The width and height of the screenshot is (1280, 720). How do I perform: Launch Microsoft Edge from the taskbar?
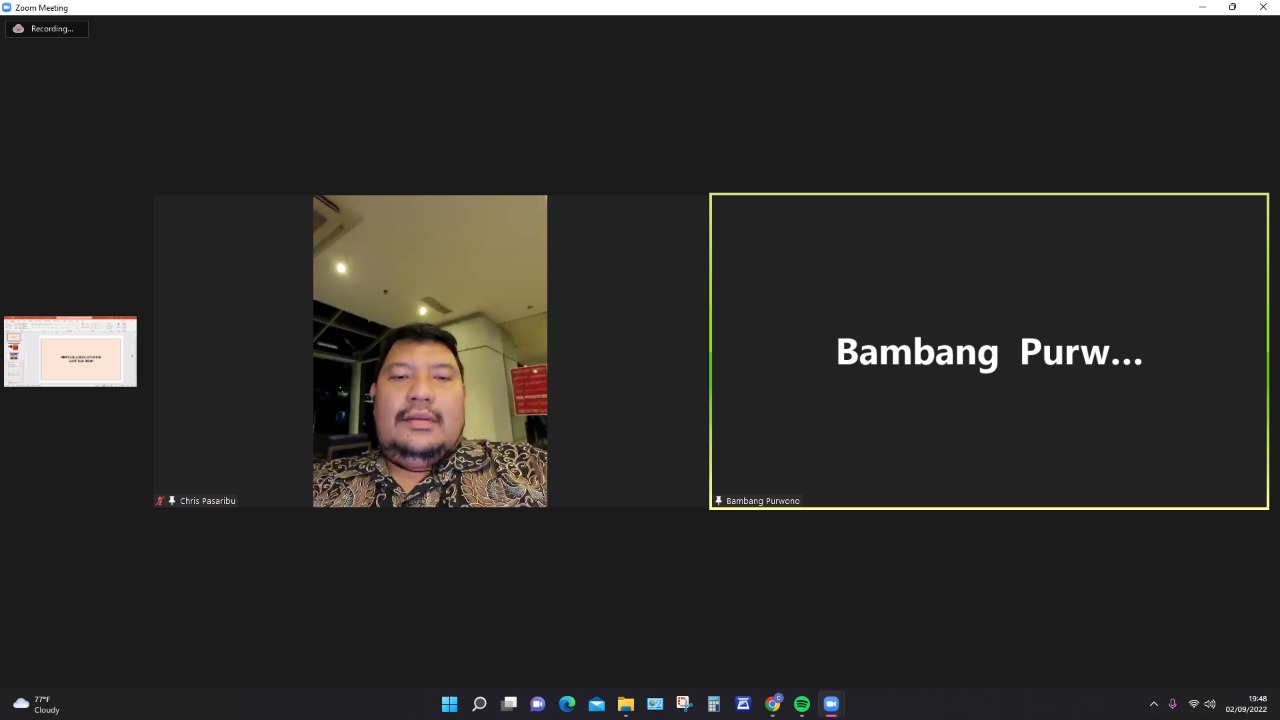[x=567, y=704]
